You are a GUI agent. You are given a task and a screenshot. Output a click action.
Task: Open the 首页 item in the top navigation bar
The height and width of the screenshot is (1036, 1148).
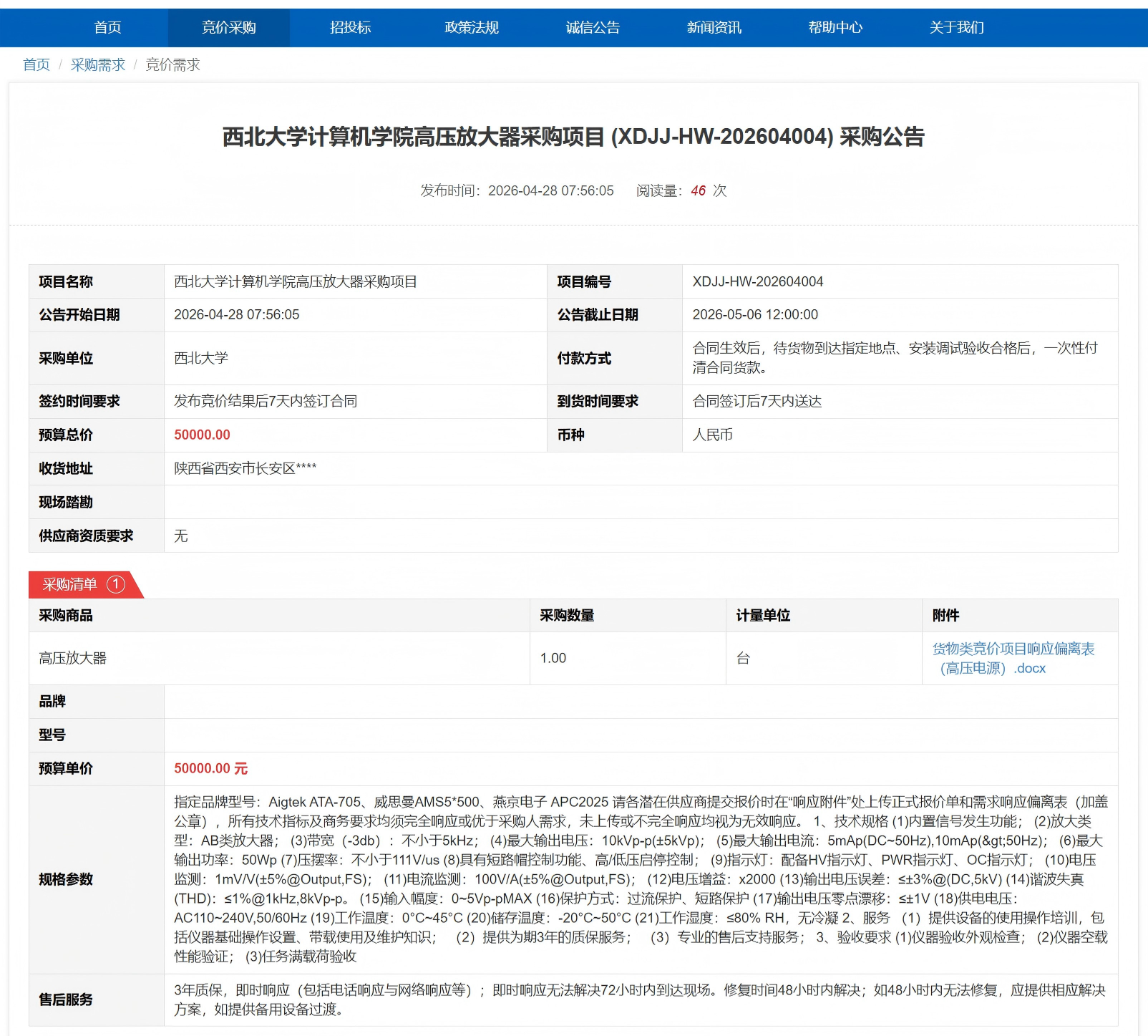point(107,28)
